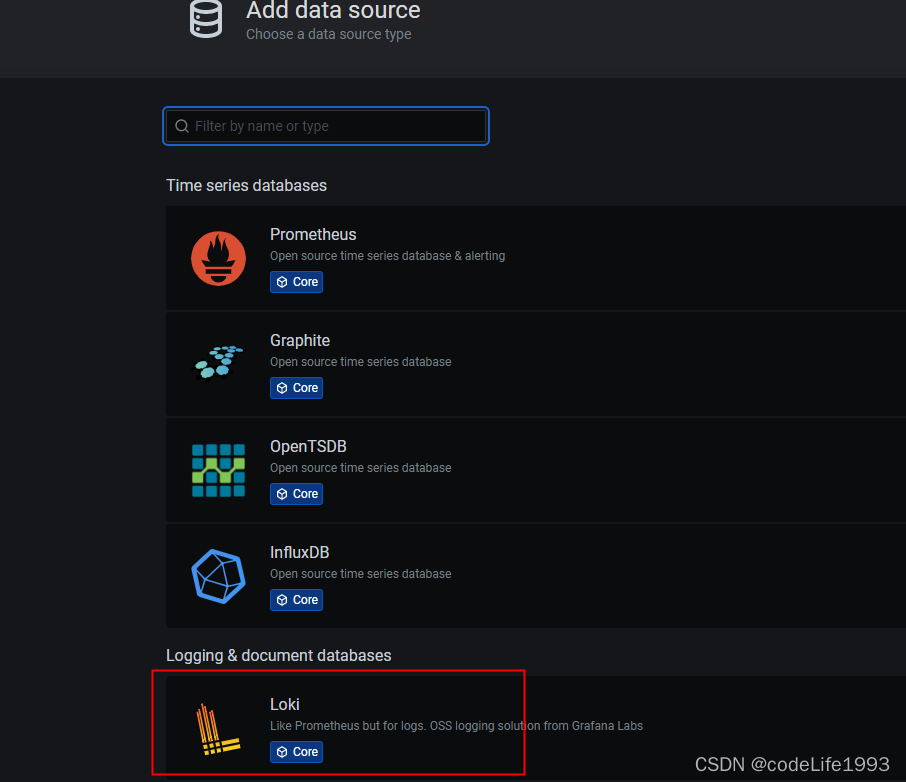Click the Prometheus flame logo icon
The height and width of the screenshot is (782, 906).
click(218, 258)
